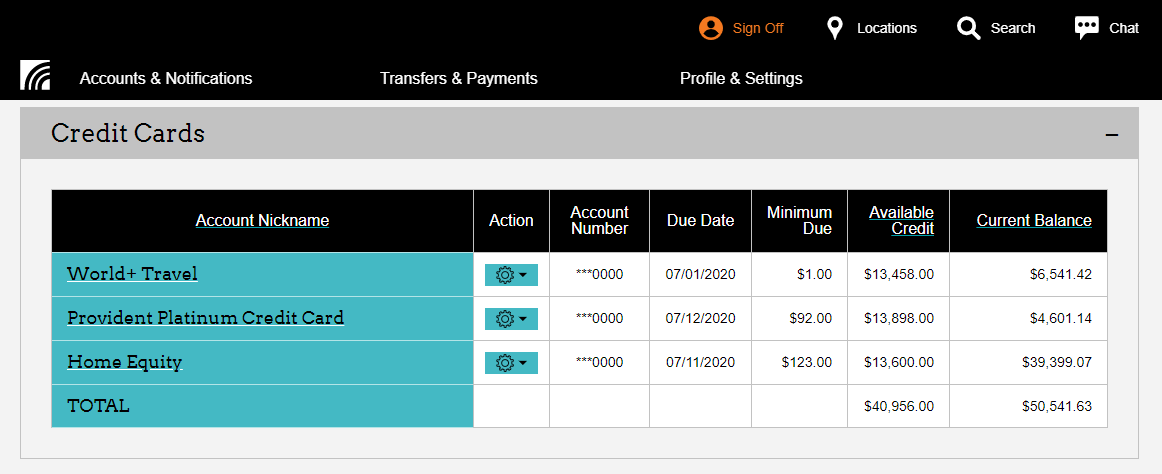Click the Credit Cards section heading
The image size is (1162, 474).
pos(128,133)
